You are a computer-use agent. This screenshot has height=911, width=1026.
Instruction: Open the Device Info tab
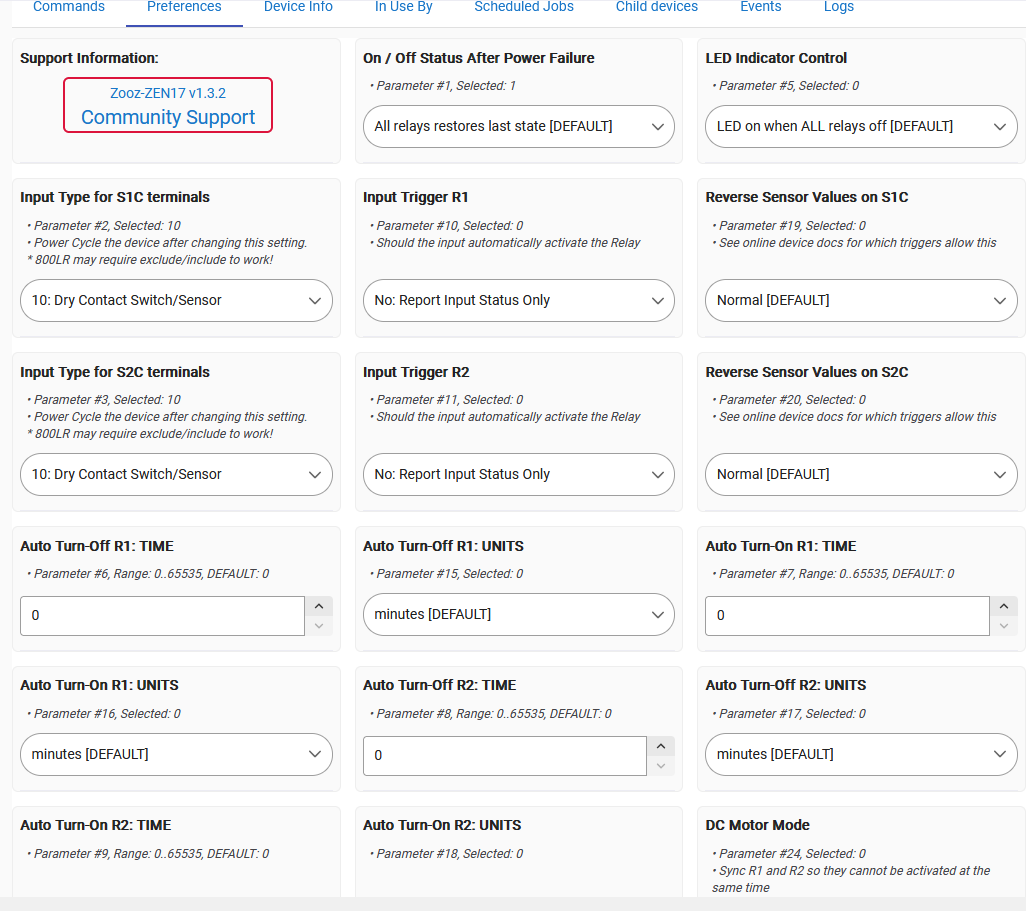pyautogui.click(x=298, y=7)
